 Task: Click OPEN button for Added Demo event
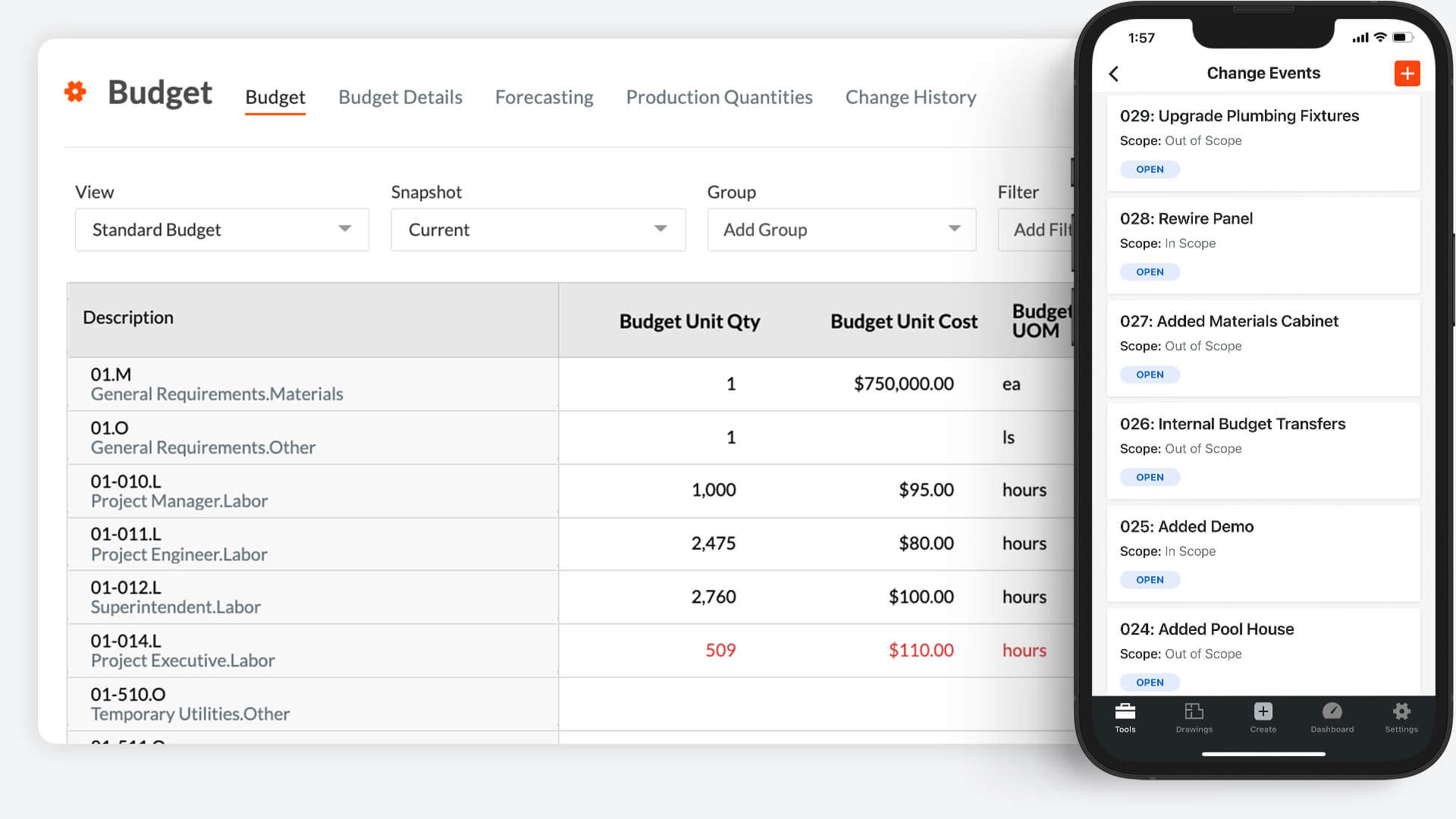(x=1149, y=579)
